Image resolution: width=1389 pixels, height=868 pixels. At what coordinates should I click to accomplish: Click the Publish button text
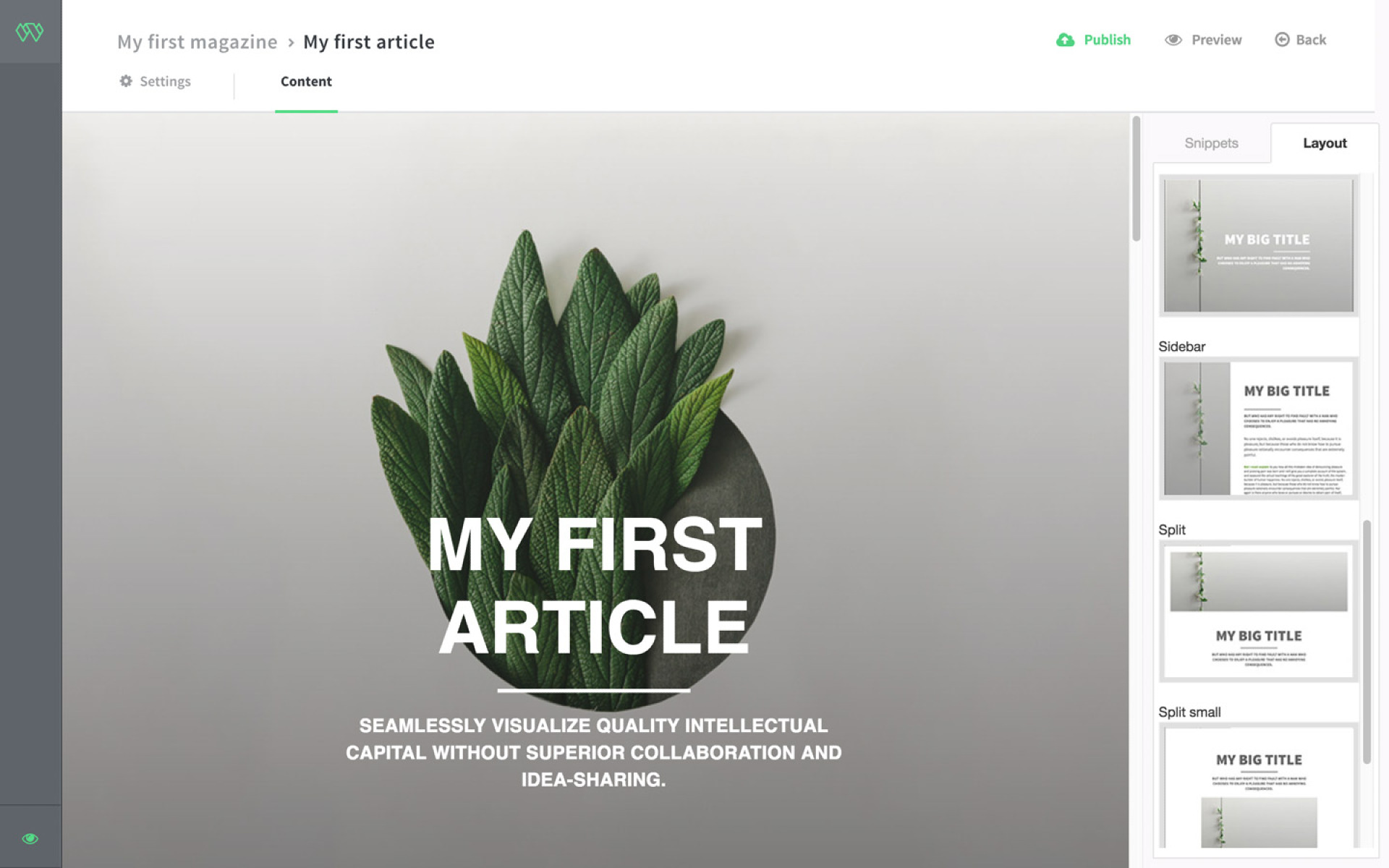(x=1107, y=40)
